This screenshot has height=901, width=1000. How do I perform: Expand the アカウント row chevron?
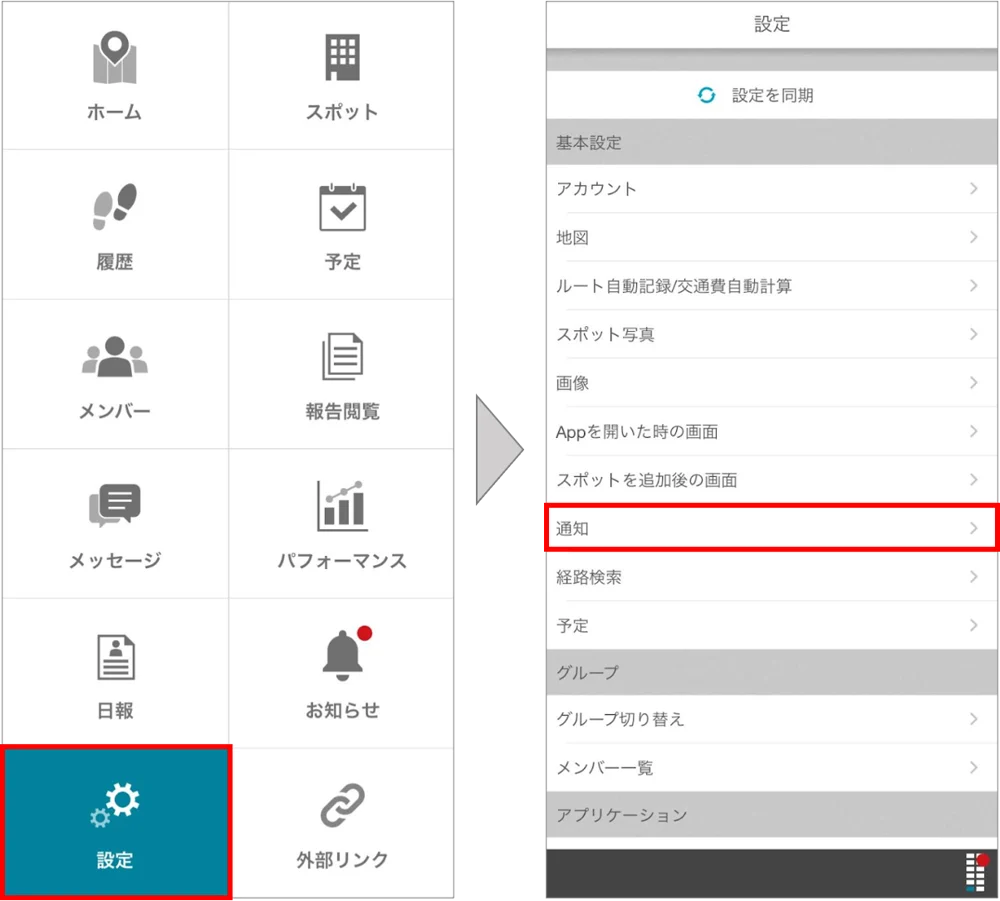[x=974, y=189]
